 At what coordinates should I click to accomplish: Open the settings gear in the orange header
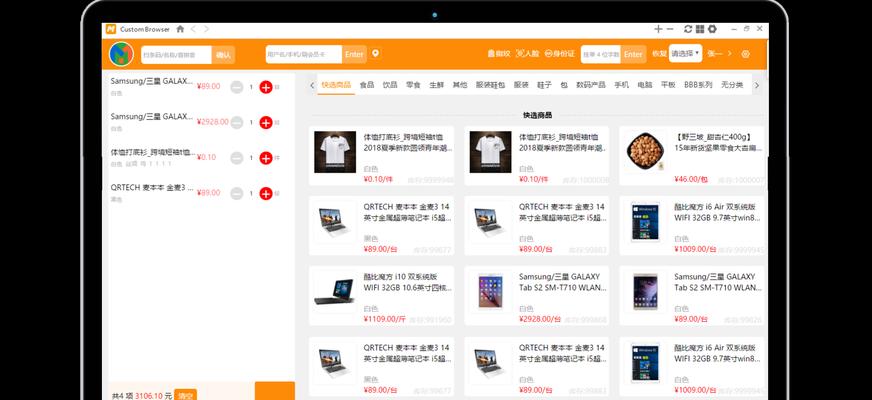click(746, 54)
